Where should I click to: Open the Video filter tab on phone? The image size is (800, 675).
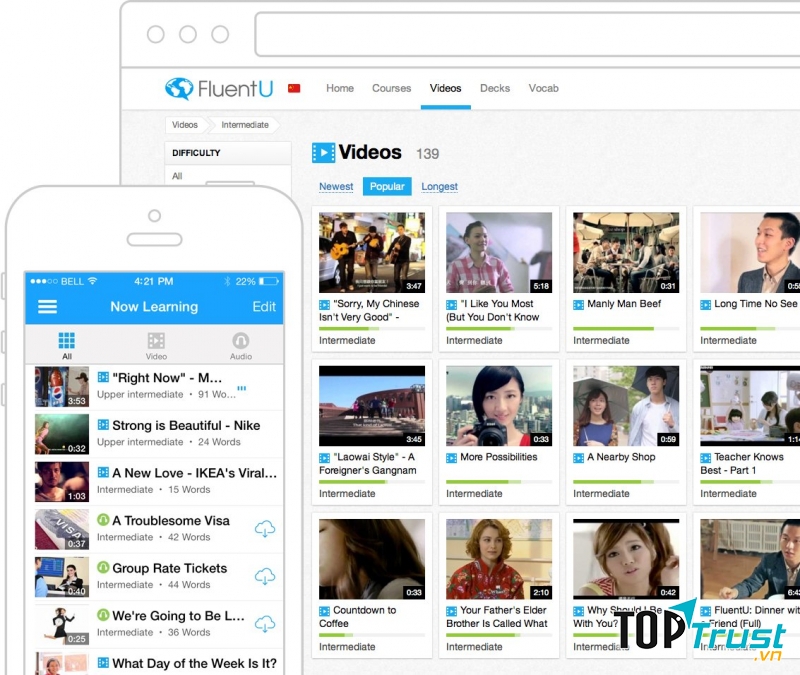click(x=156, y=345)
